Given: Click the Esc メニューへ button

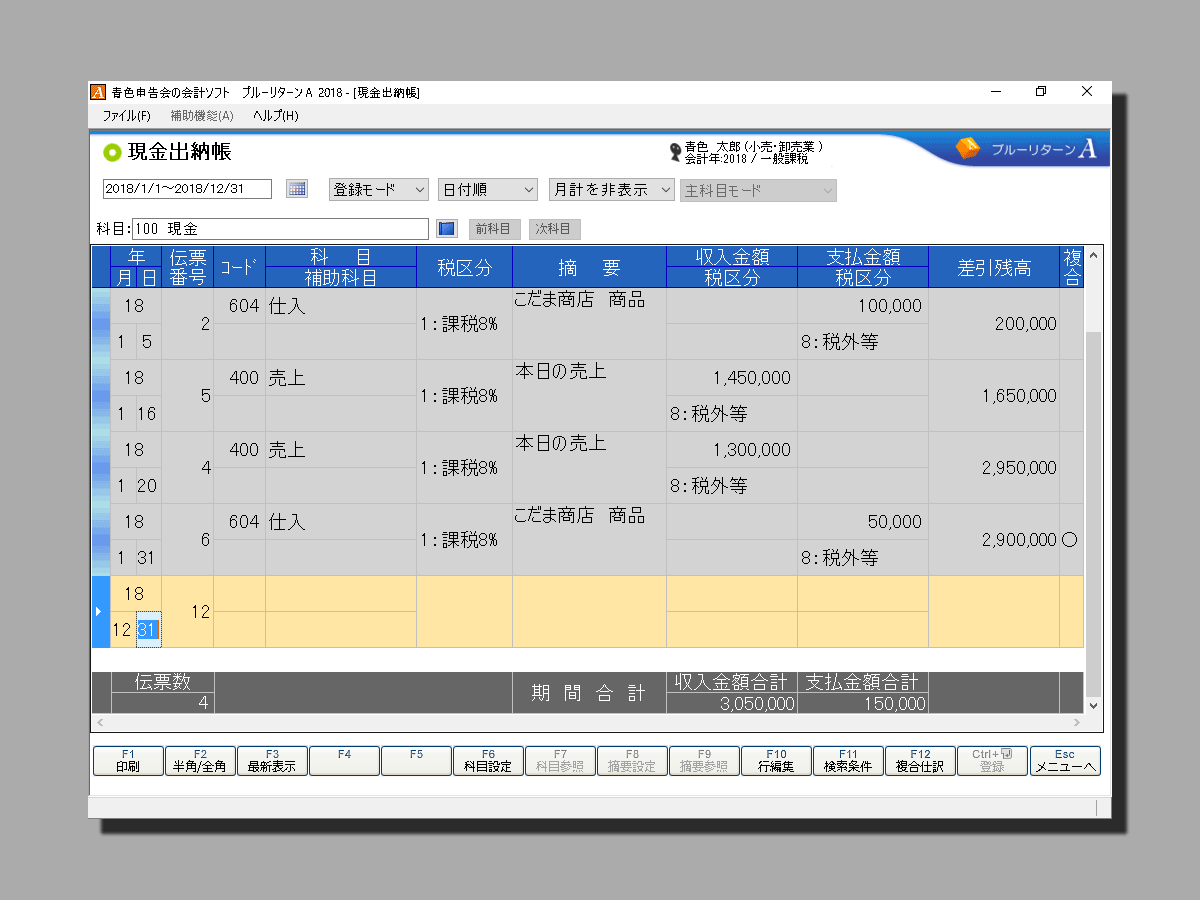Looking at the screenshot, I should [1065, 761].
